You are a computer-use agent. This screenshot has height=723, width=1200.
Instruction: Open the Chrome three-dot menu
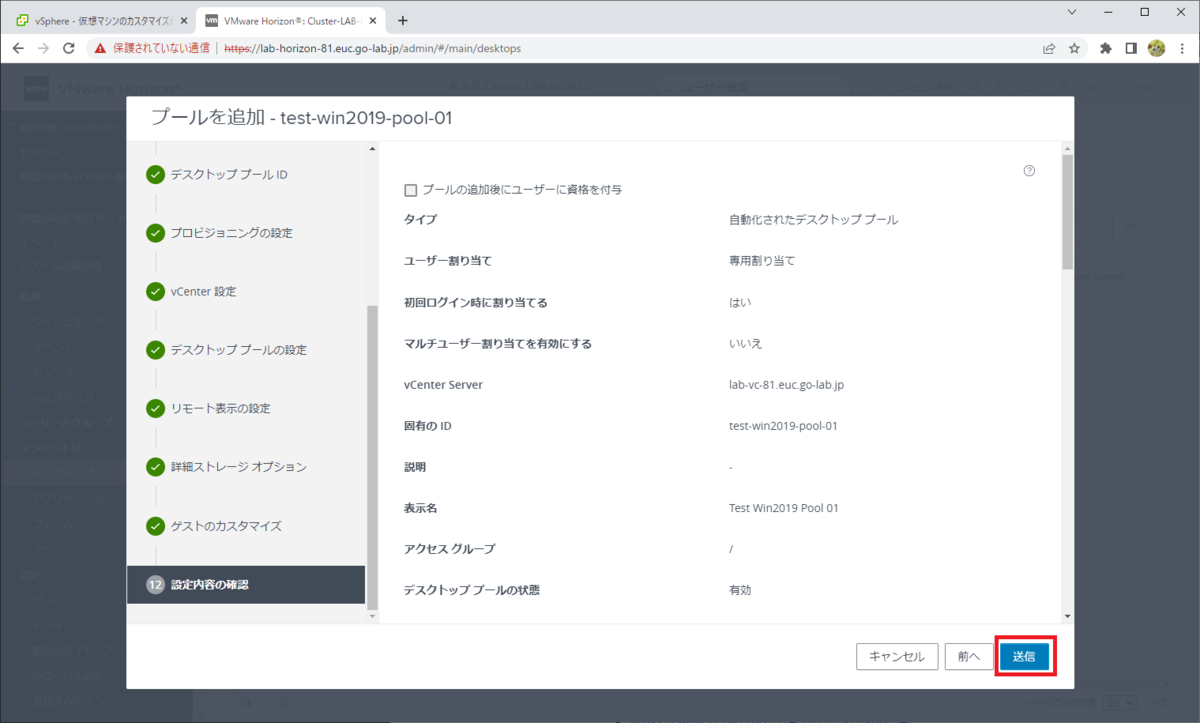[1182, 48]
